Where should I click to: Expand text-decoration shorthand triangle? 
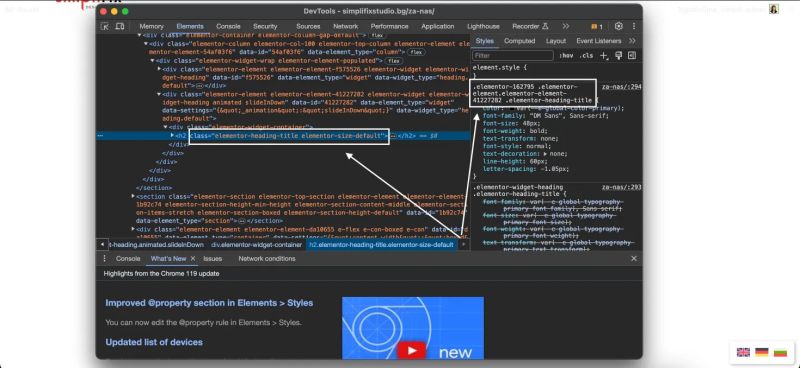(x=546, y=154)
